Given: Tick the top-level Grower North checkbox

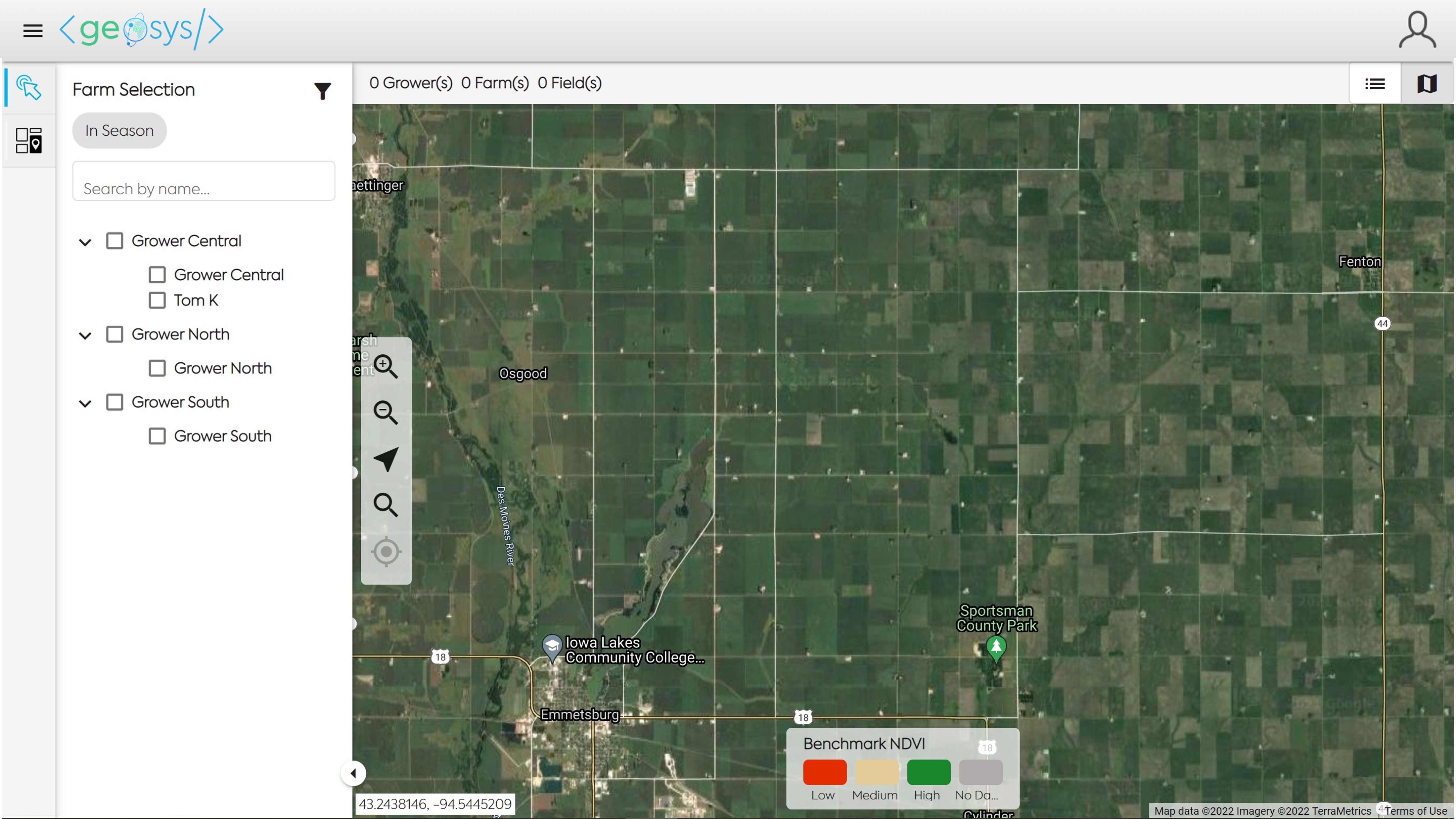Looking at the screenshot, I should click(x=115, y=334).
